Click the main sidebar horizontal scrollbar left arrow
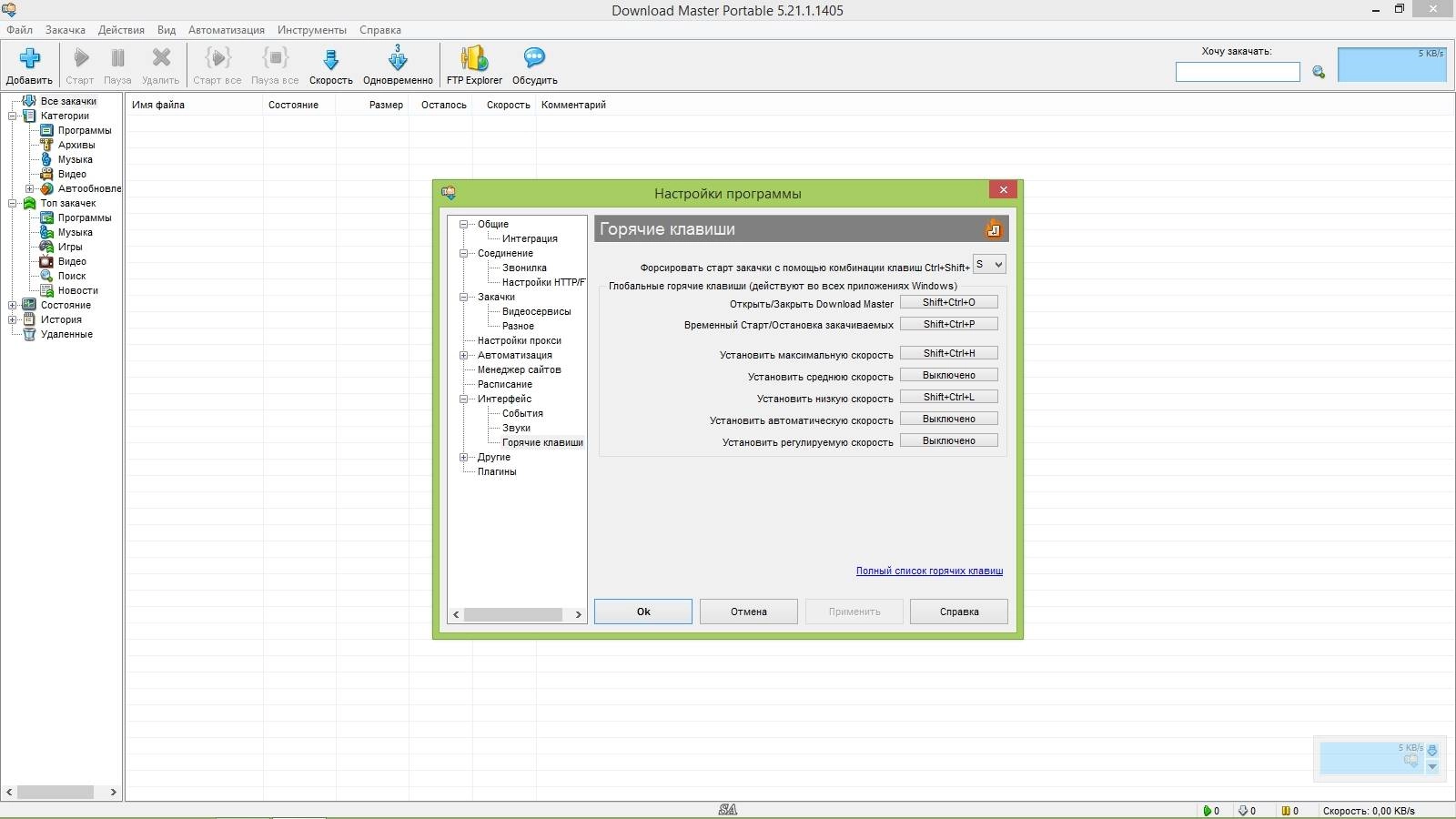This screenshot has height=819, width=1456. pyautogui.click(x=9, y=792)
